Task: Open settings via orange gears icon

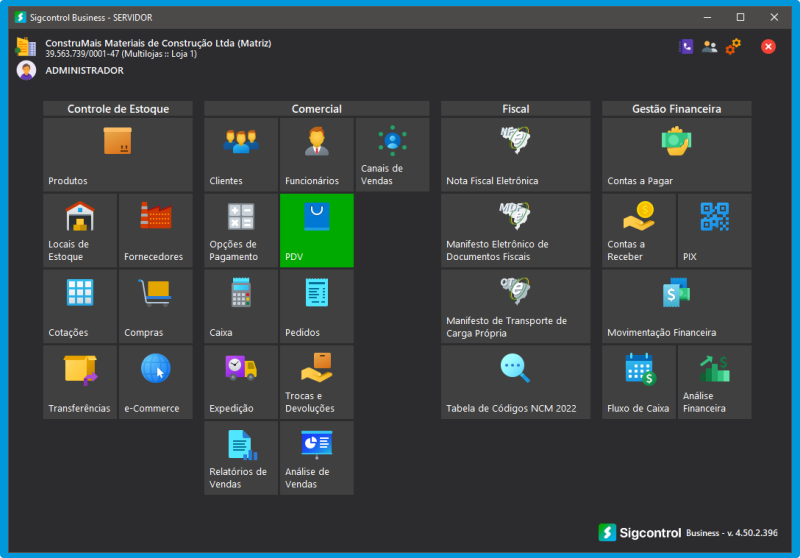Action: [x=733, y=46]
